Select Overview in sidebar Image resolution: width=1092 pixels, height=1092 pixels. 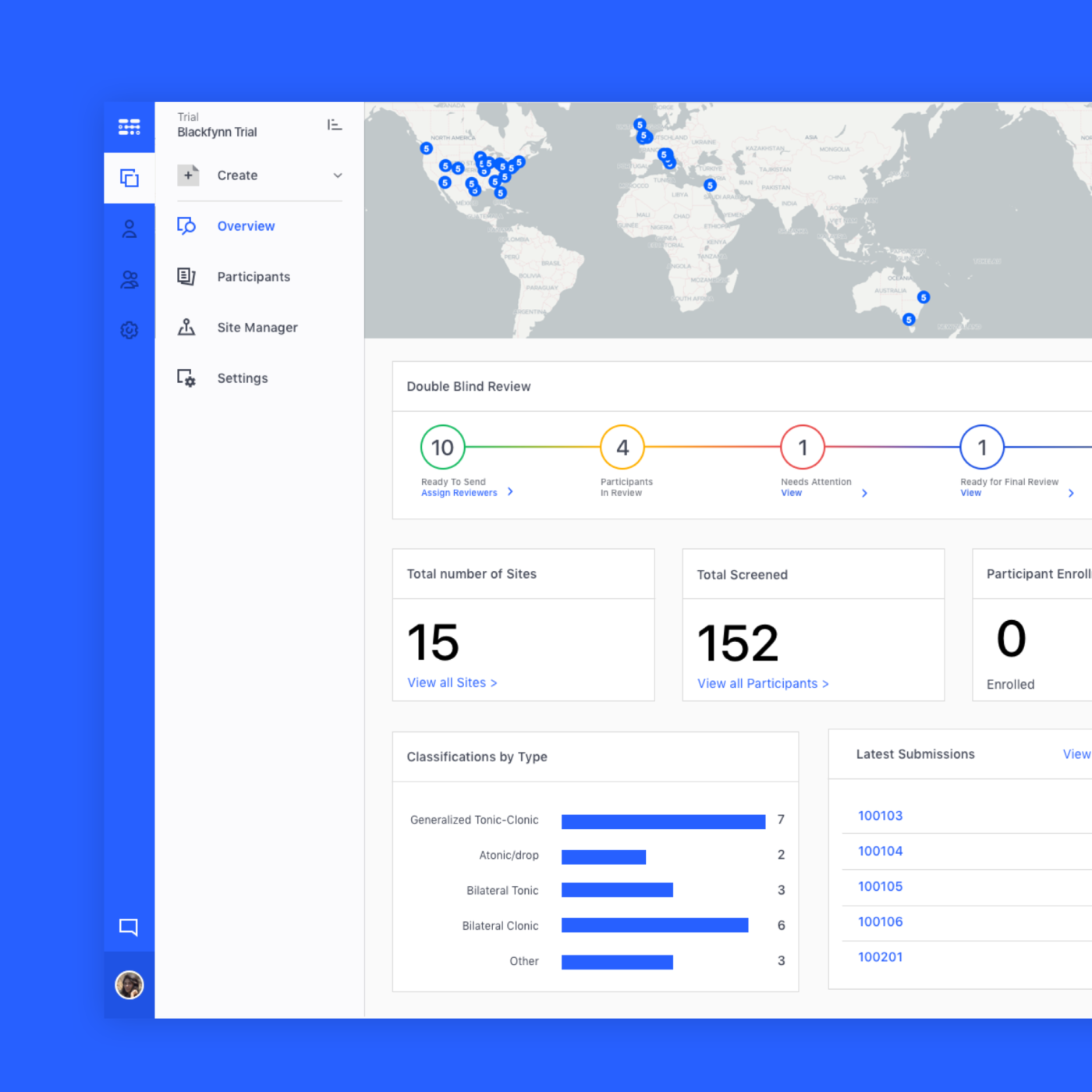(x=246, y=226)
